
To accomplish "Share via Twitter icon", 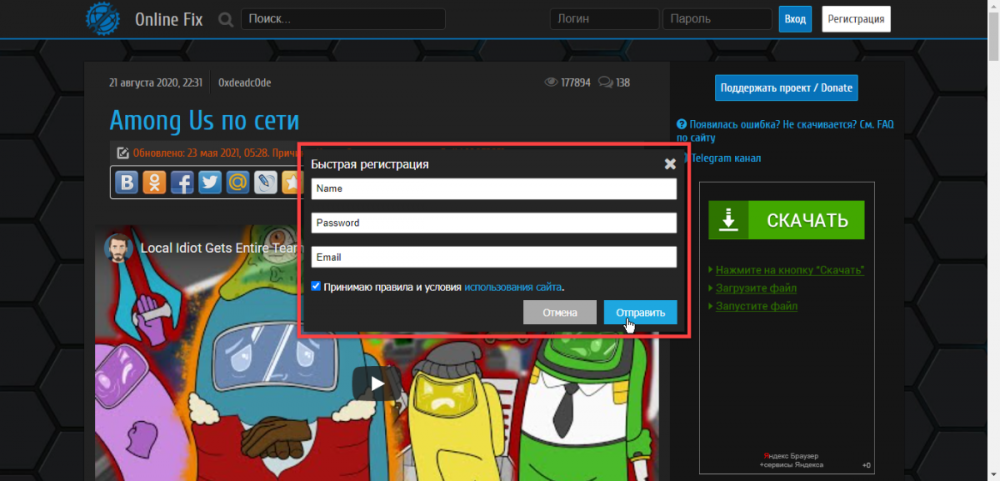I will point(209,182).
